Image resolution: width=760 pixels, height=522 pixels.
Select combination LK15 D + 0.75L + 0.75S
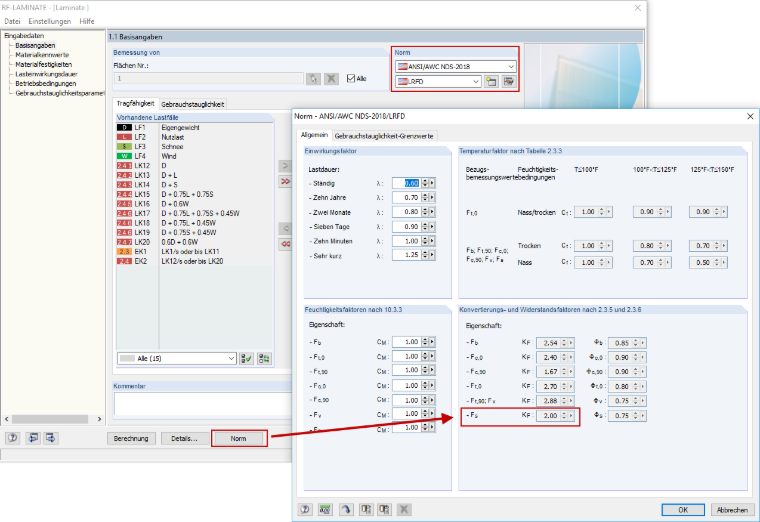pyautogui.click(x=195, y=194)
